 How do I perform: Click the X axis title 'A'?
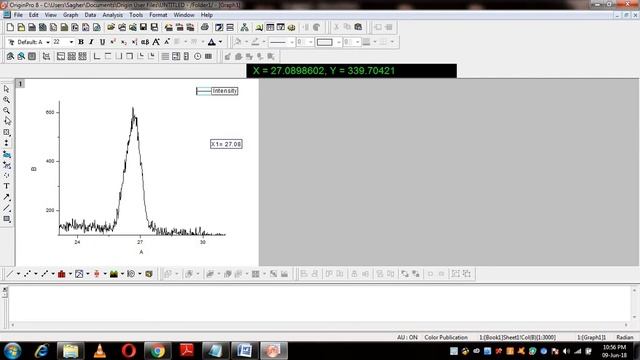pyautogui.click(x=141, y=252)
